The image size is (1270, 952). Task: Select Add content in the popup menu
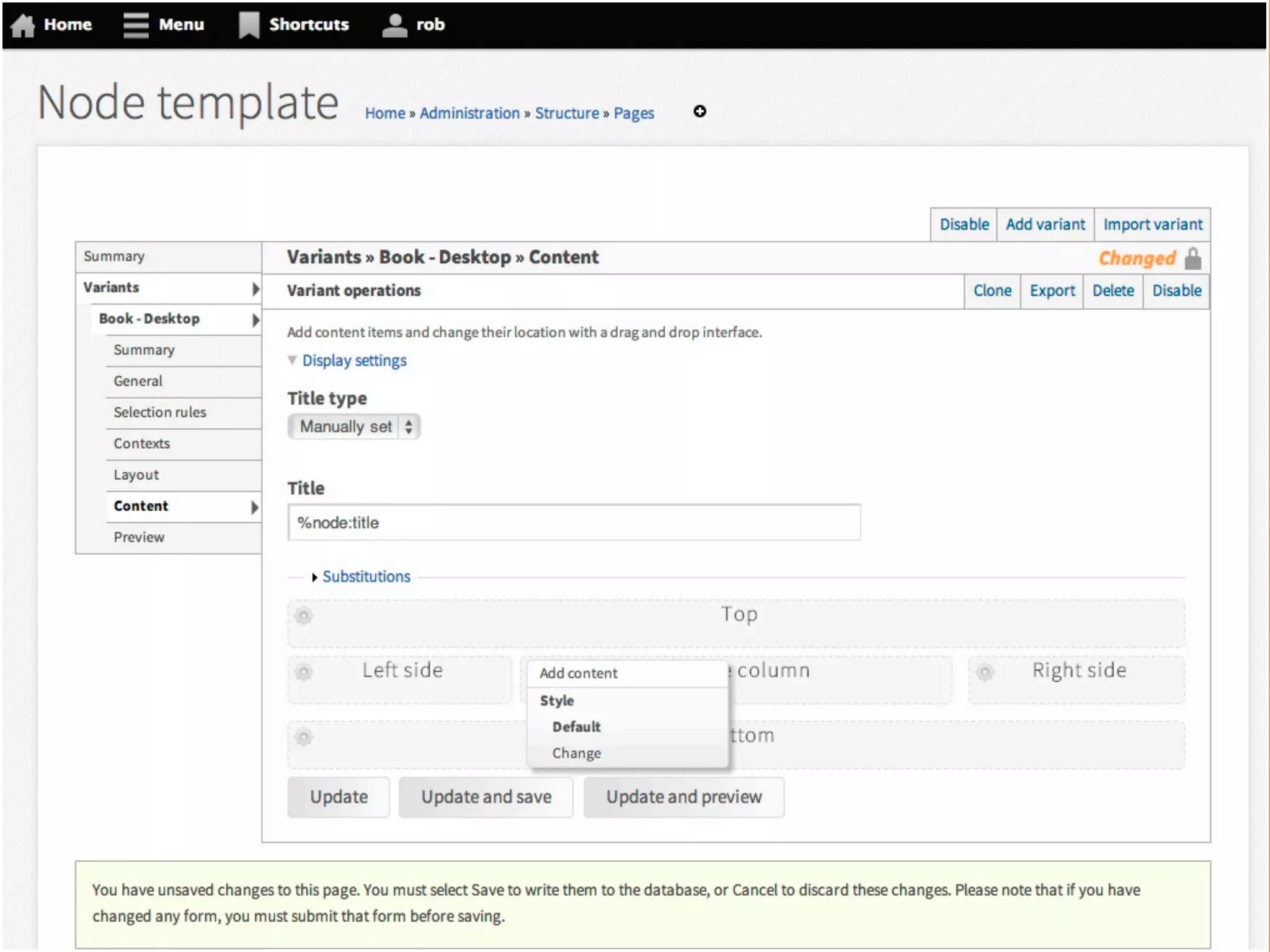pos(578,674)
